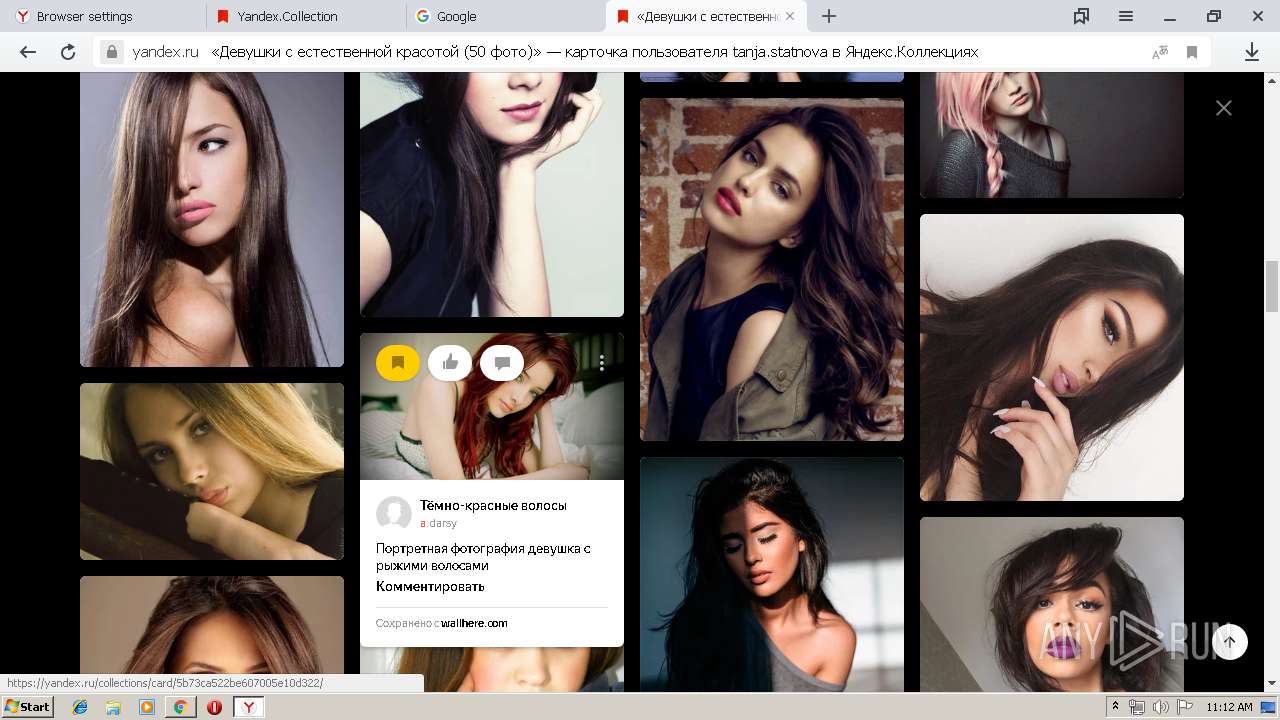Open comments via speech bubble icon
The height and width of the screenshot is (720, 1280).
pyautogui.click(x=502, y=362)
